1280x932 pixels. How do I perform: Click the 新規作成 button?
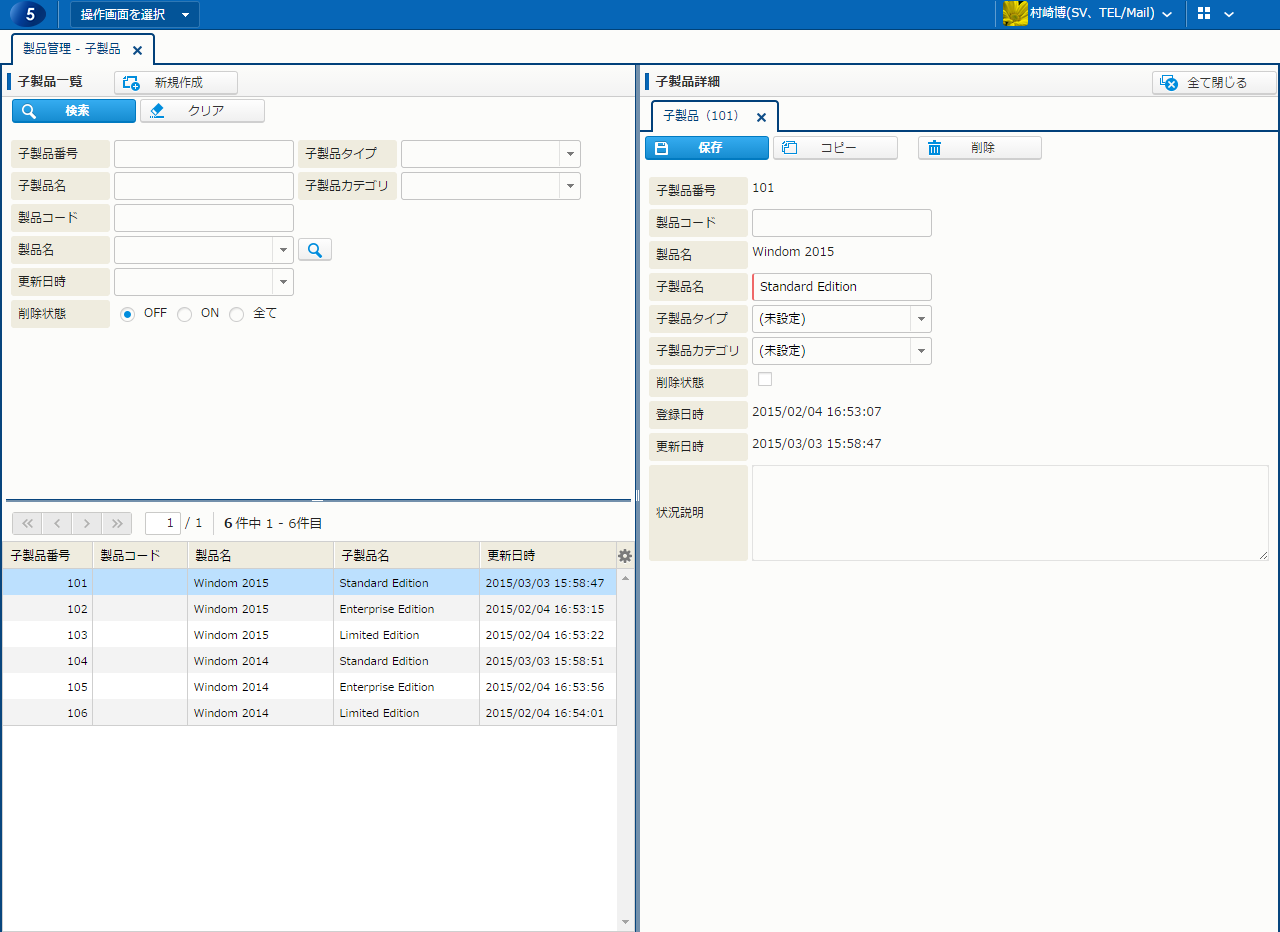coord(176,83)
